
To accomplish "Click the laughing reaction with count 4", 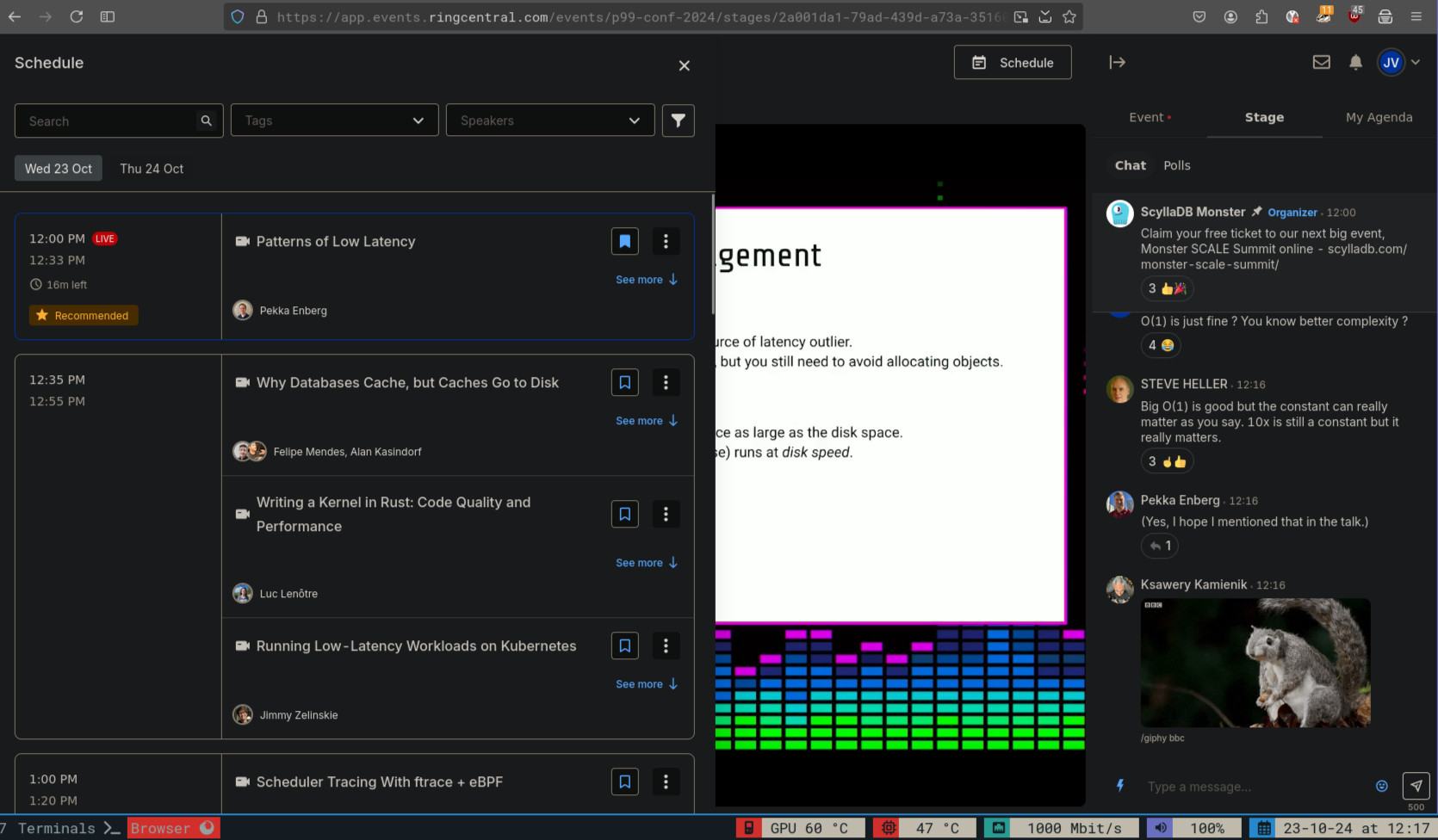I will point(1161,345).
